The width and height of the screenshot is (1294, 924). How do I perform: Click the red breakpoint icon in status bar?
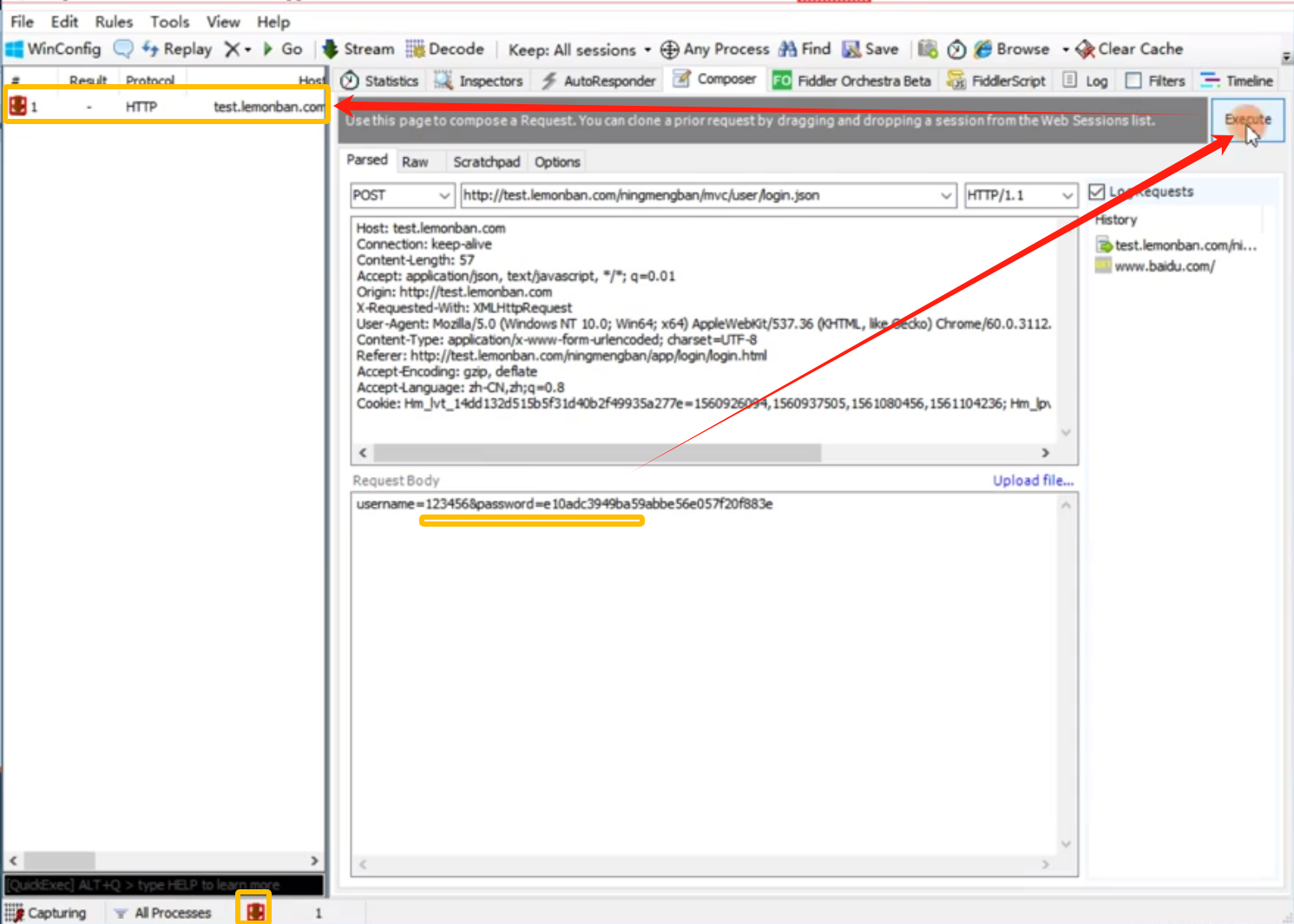[254, 912]
